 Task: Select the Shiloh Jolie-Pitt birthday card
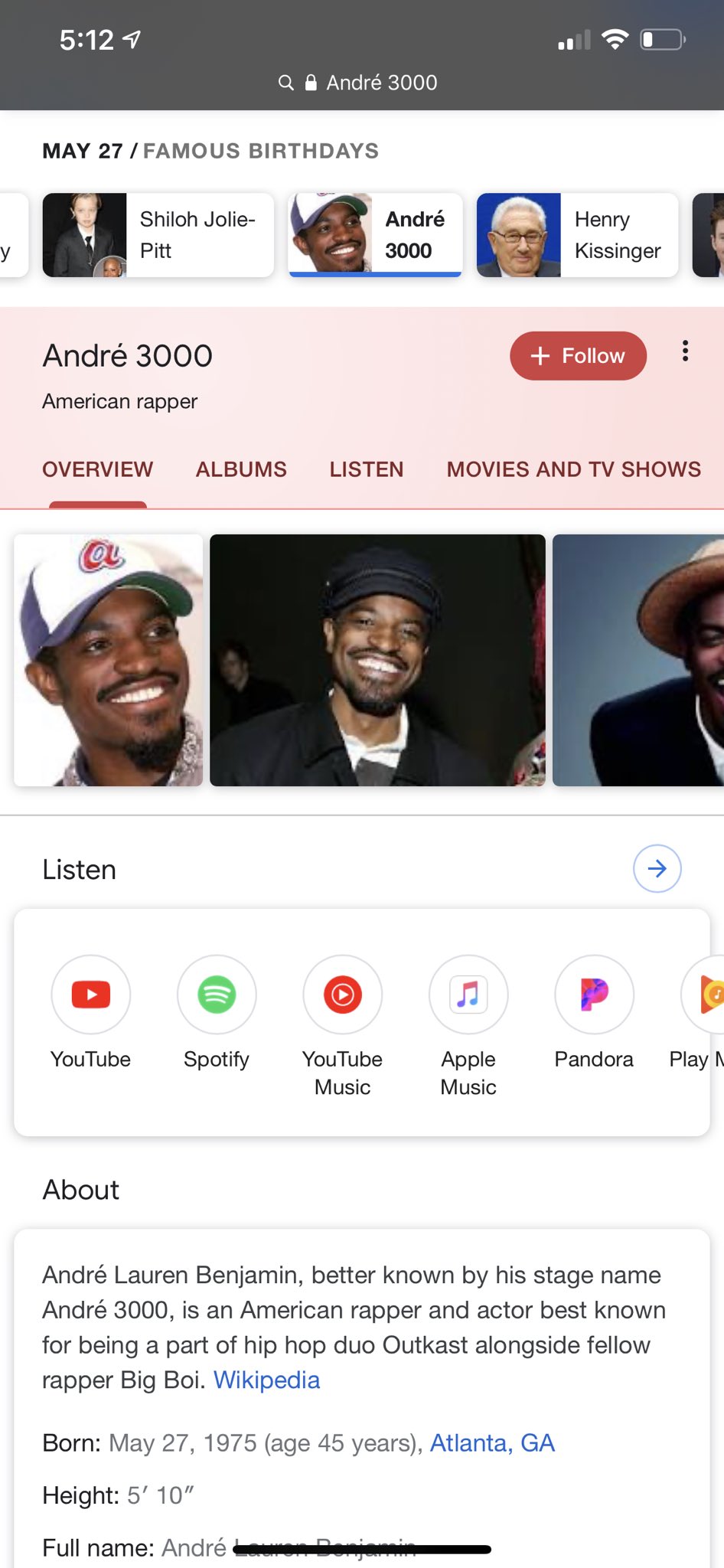[158, 235]
